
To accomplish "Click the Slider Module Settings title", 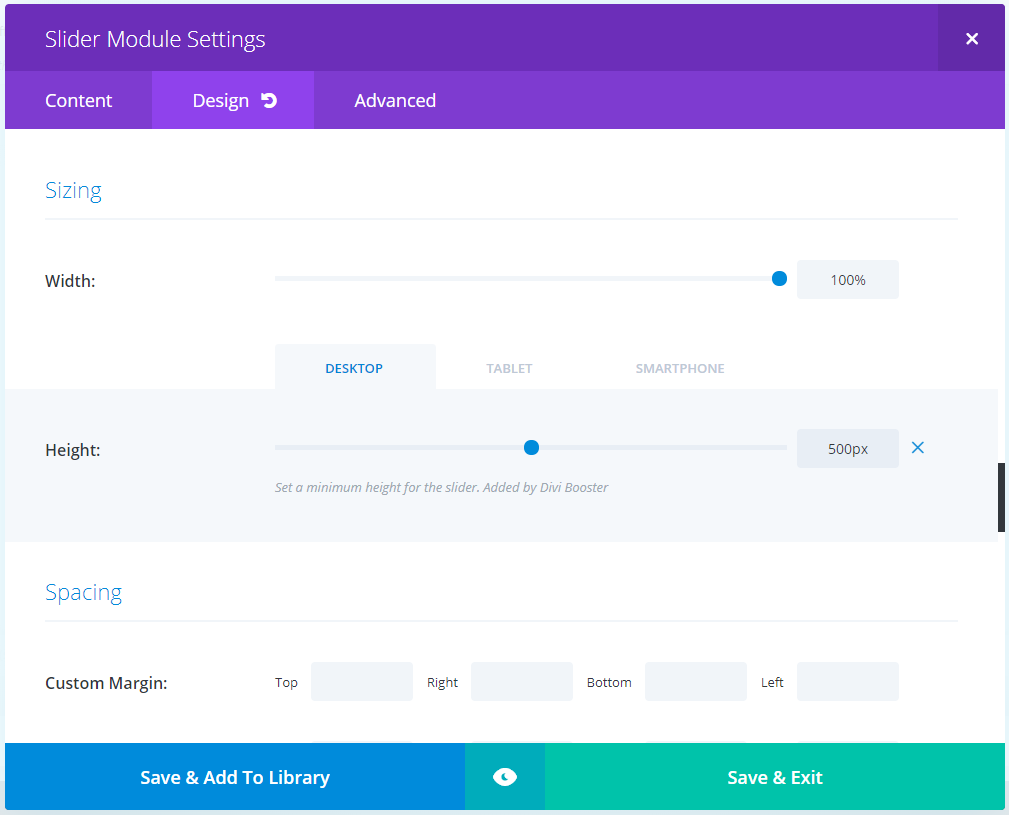I will 155,39.
